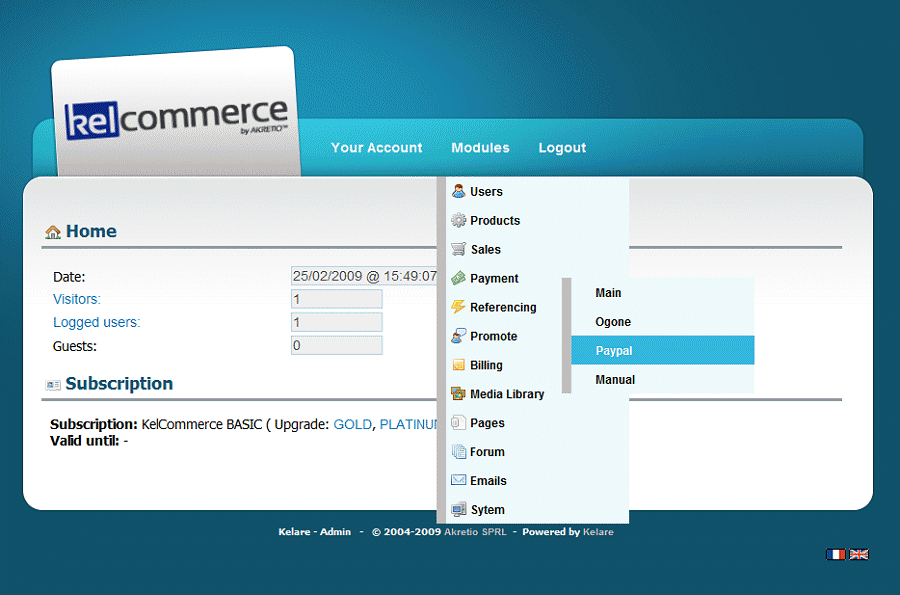Click the Sales shopping cart icon
This screenshot has height=595, width=900.
(458, 249)
